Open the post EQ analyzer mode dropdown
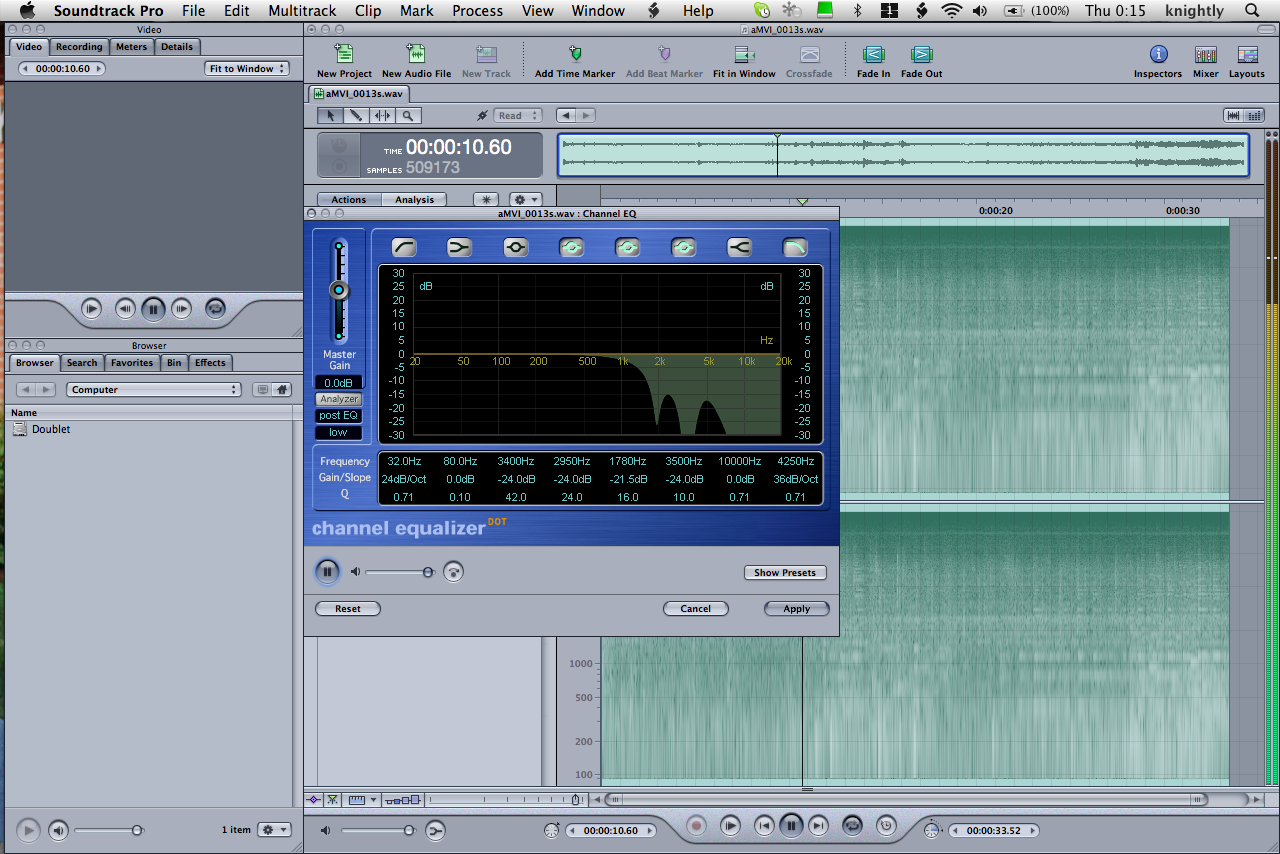The image size is (1280, 854). click(339, 416)
